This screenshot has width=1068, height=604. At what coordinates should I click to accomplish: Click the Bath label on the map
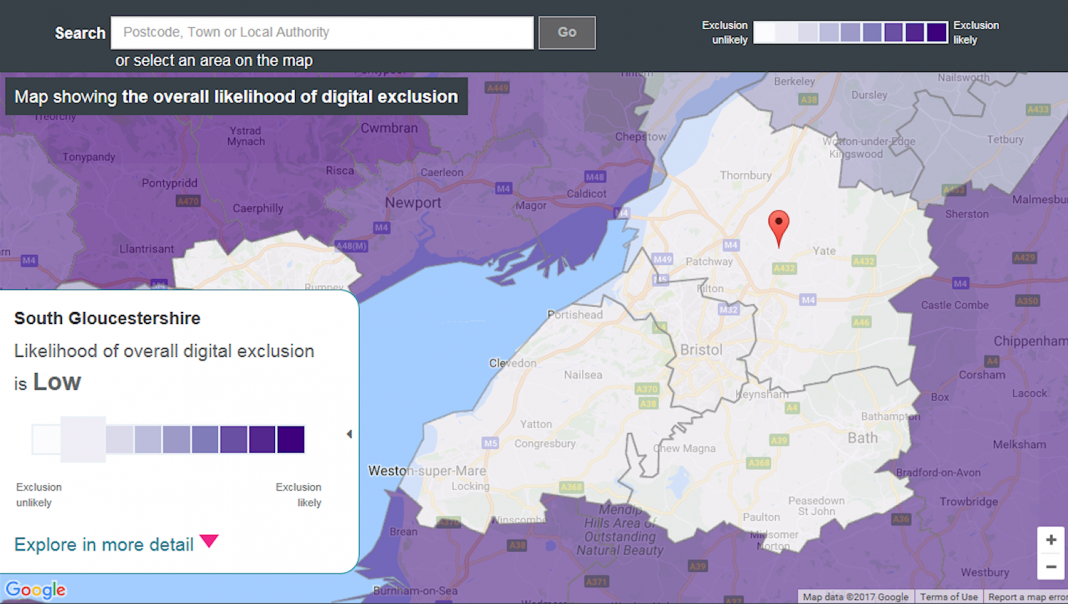click(x=862, y=438)
